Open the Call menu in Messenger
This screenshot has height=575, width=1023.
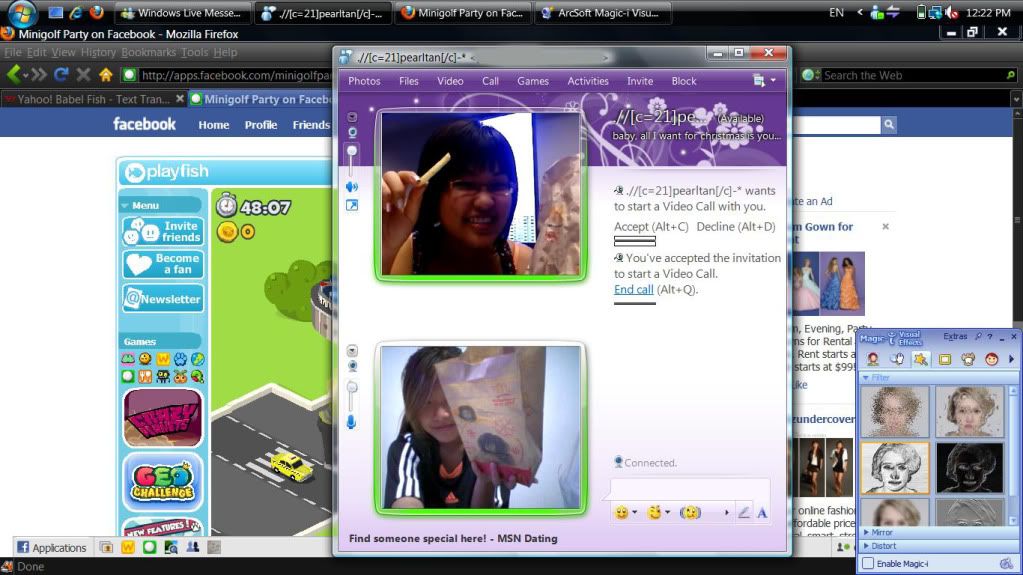coord(491,81)
